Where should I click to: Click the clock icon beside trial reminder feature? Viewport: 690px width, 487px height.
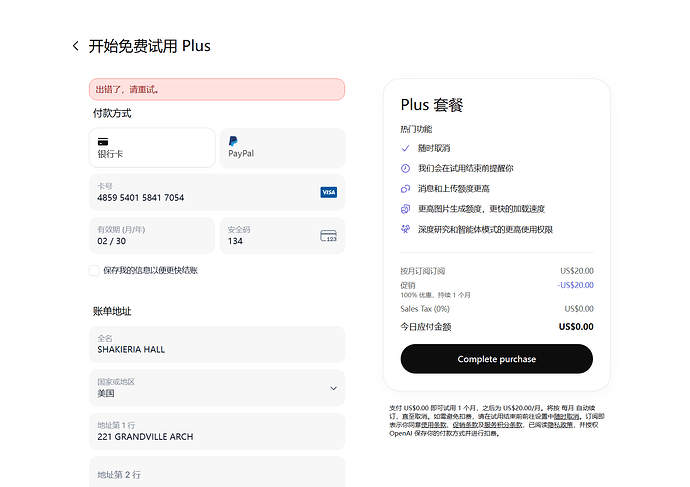coord(405,168)
